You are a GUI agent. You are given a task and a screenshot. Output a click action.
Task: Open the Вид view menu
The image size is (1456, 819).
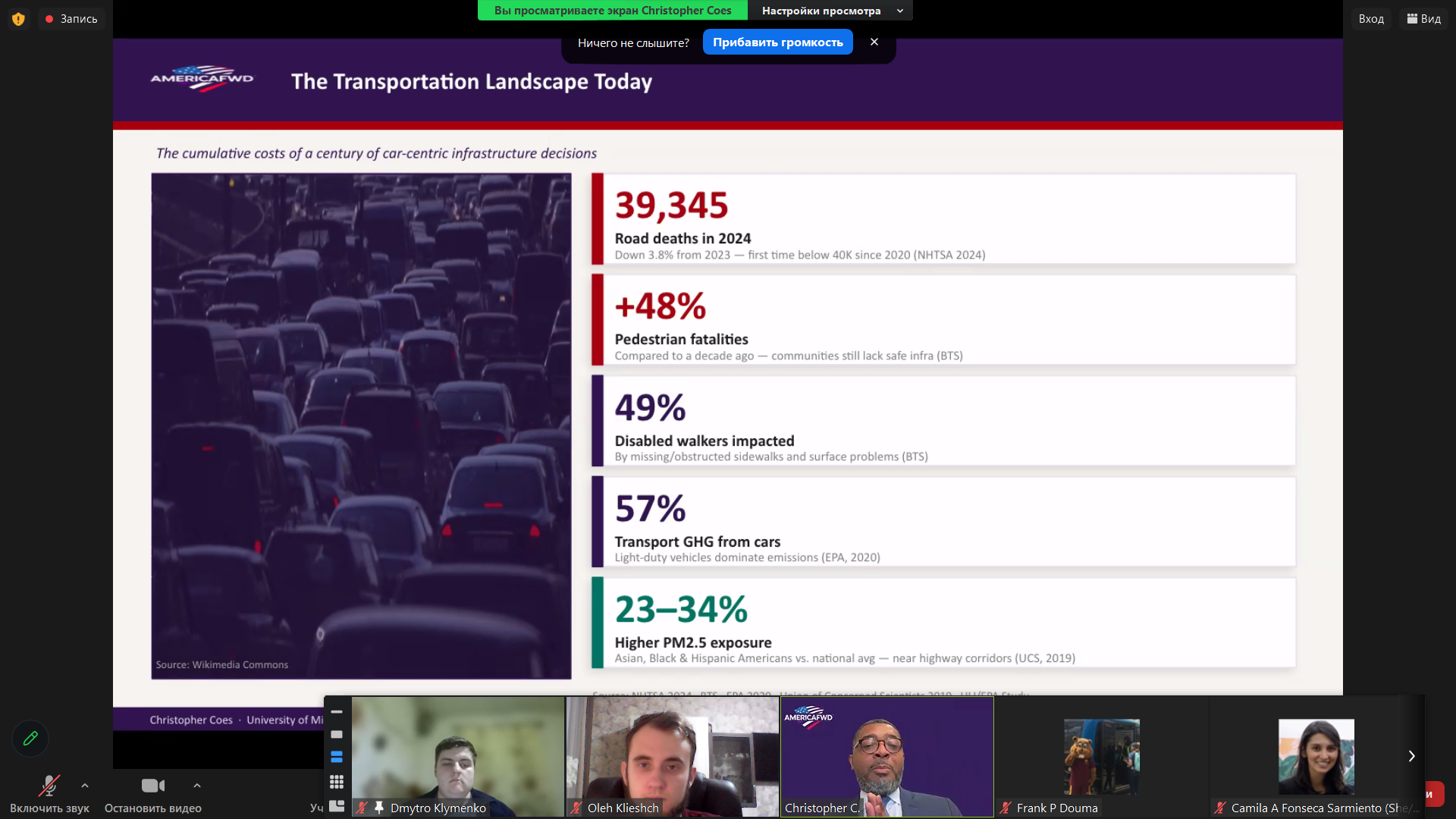pyautogui.click(x=1423, y=19)
